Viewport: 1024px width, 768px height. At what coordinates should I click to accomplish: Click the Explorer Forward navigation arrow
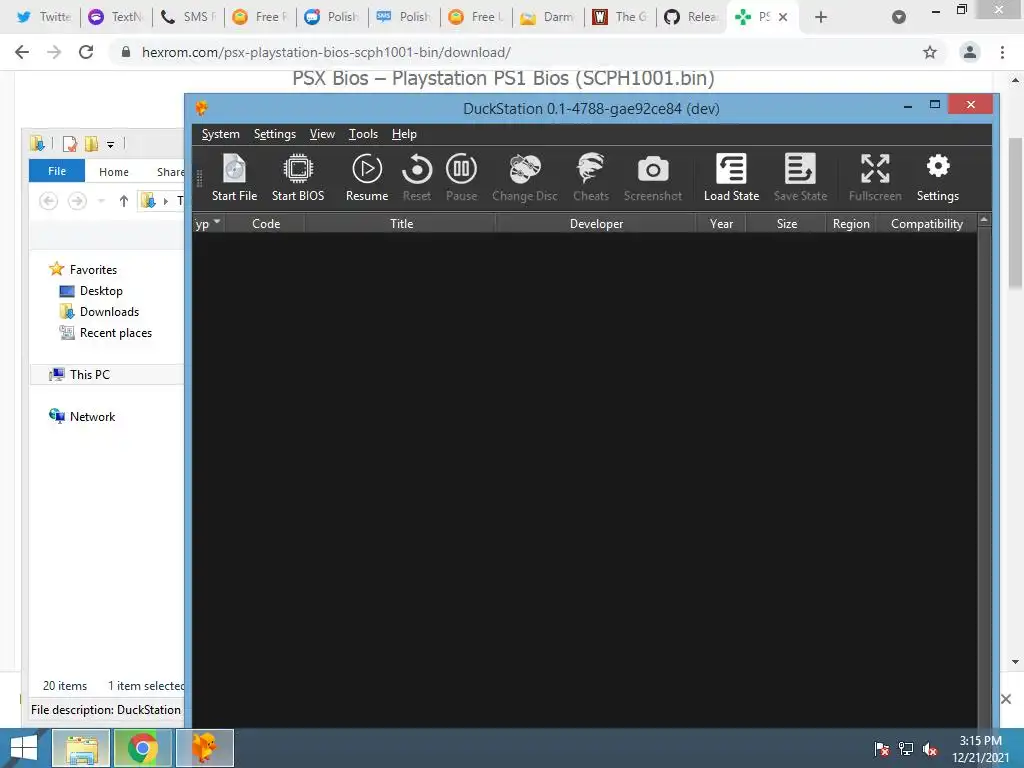(77, 200)
